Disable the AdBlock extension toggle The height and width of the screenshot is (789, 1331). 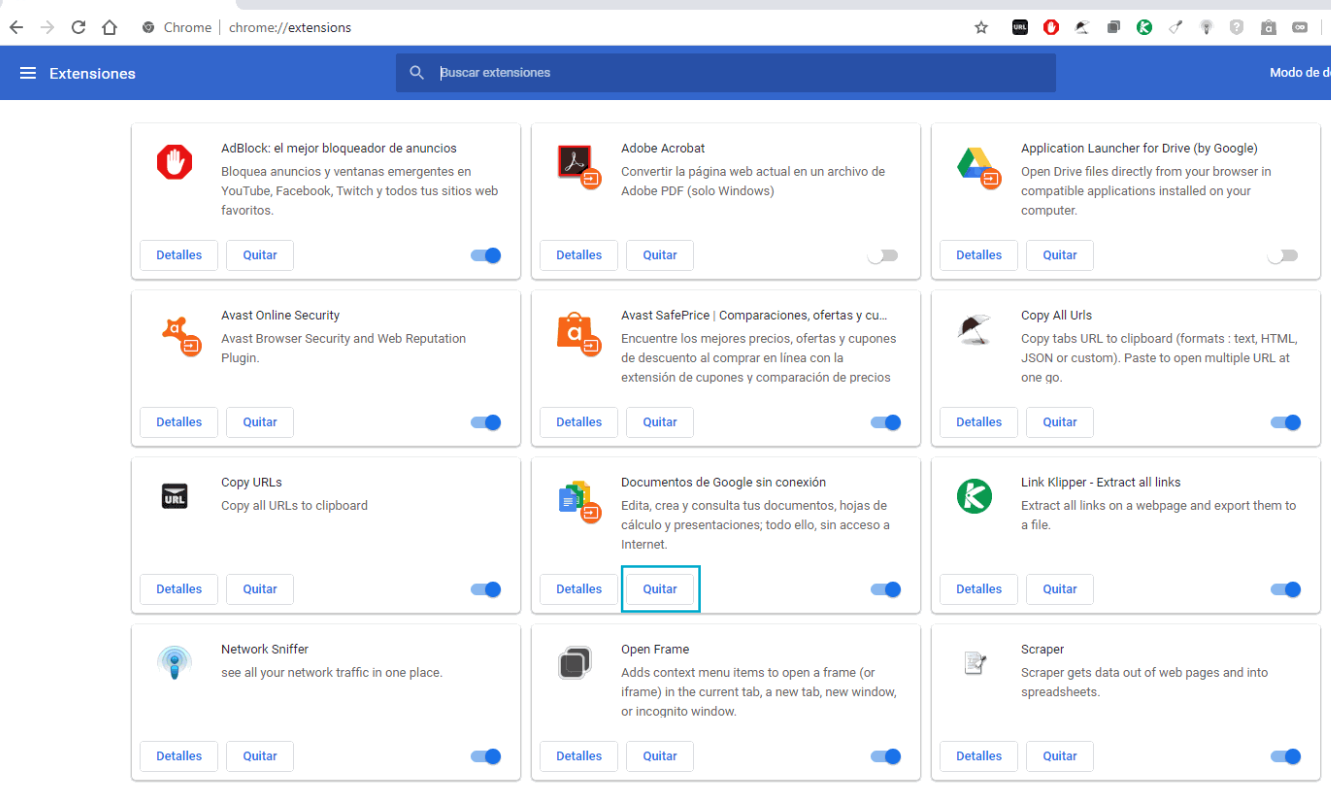485,255
